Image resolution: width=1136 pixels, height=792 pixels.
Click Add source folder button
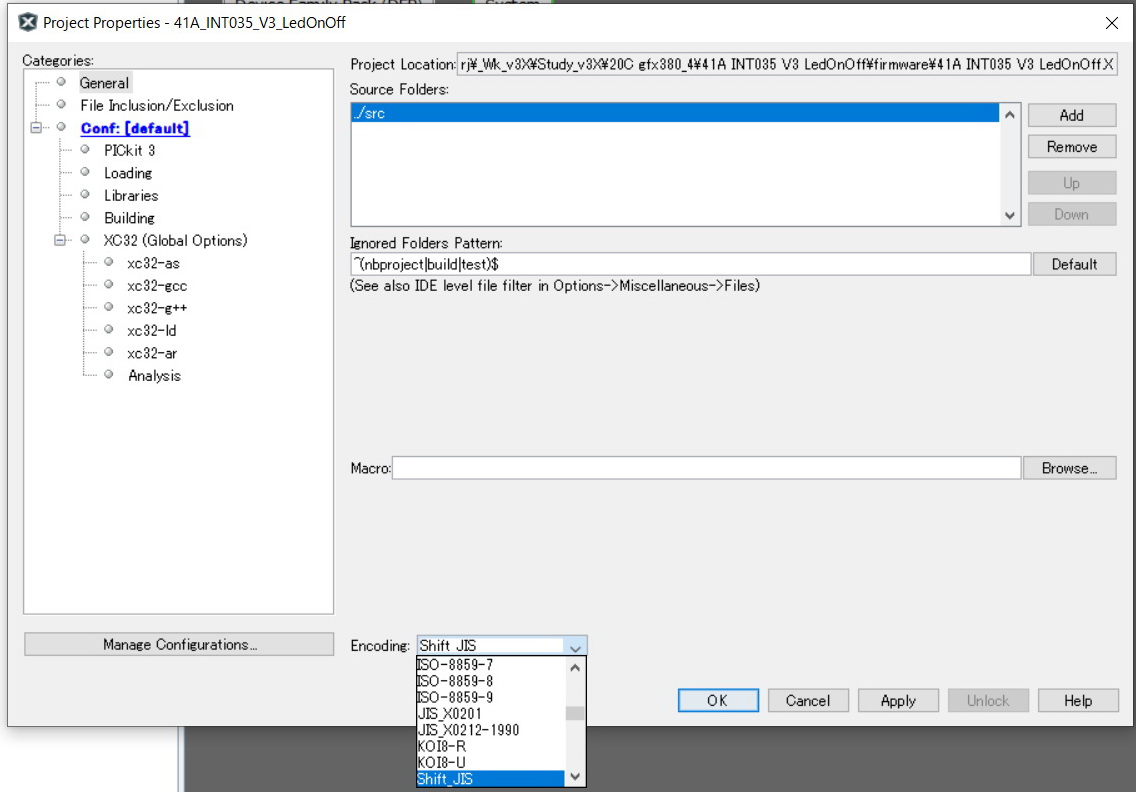click(x=1071, y=115)
